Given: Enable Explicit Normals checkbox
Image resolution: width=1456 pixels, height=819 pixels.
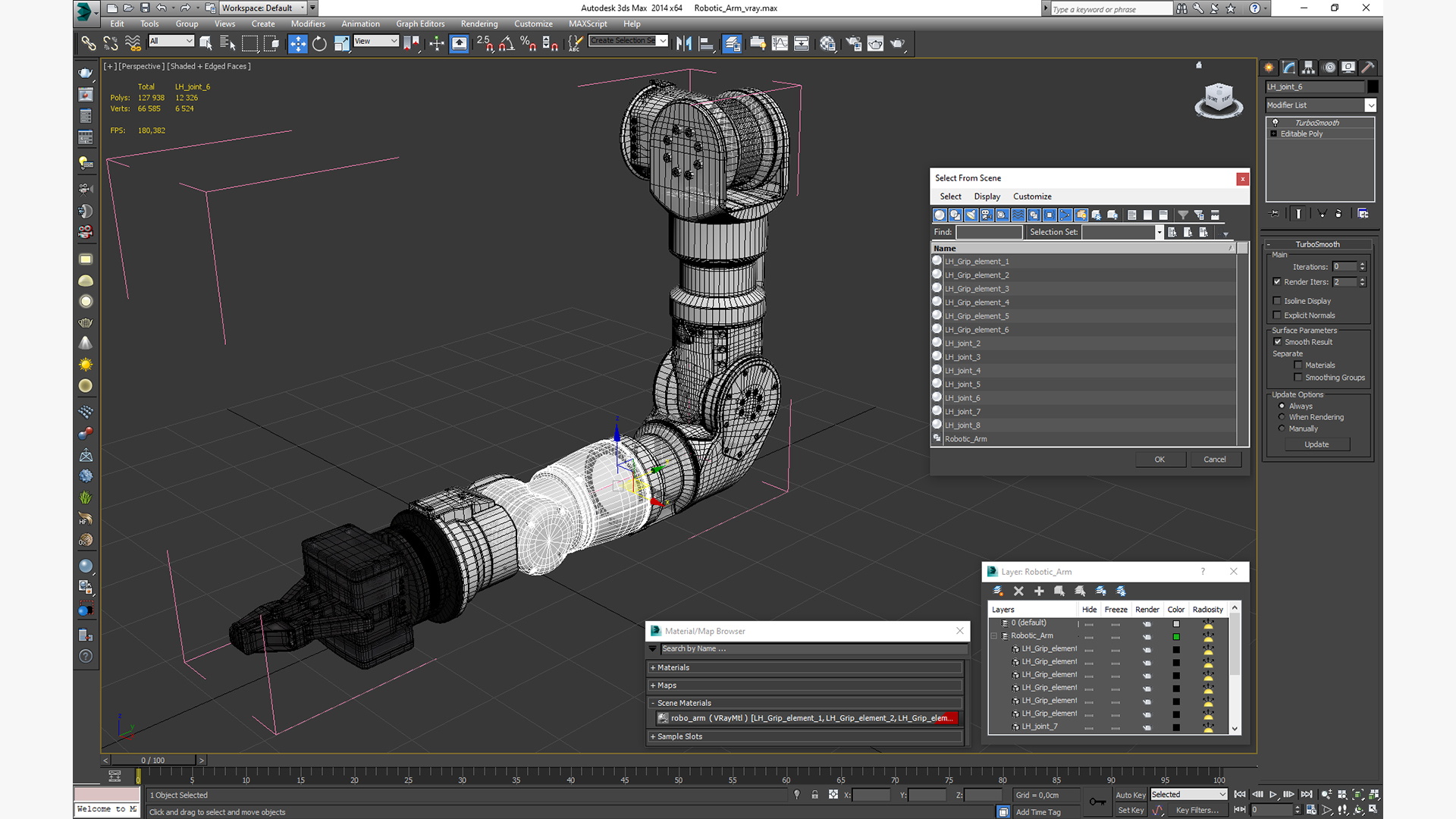Looking at the screenshot, I should click(x=1277, y=315).
